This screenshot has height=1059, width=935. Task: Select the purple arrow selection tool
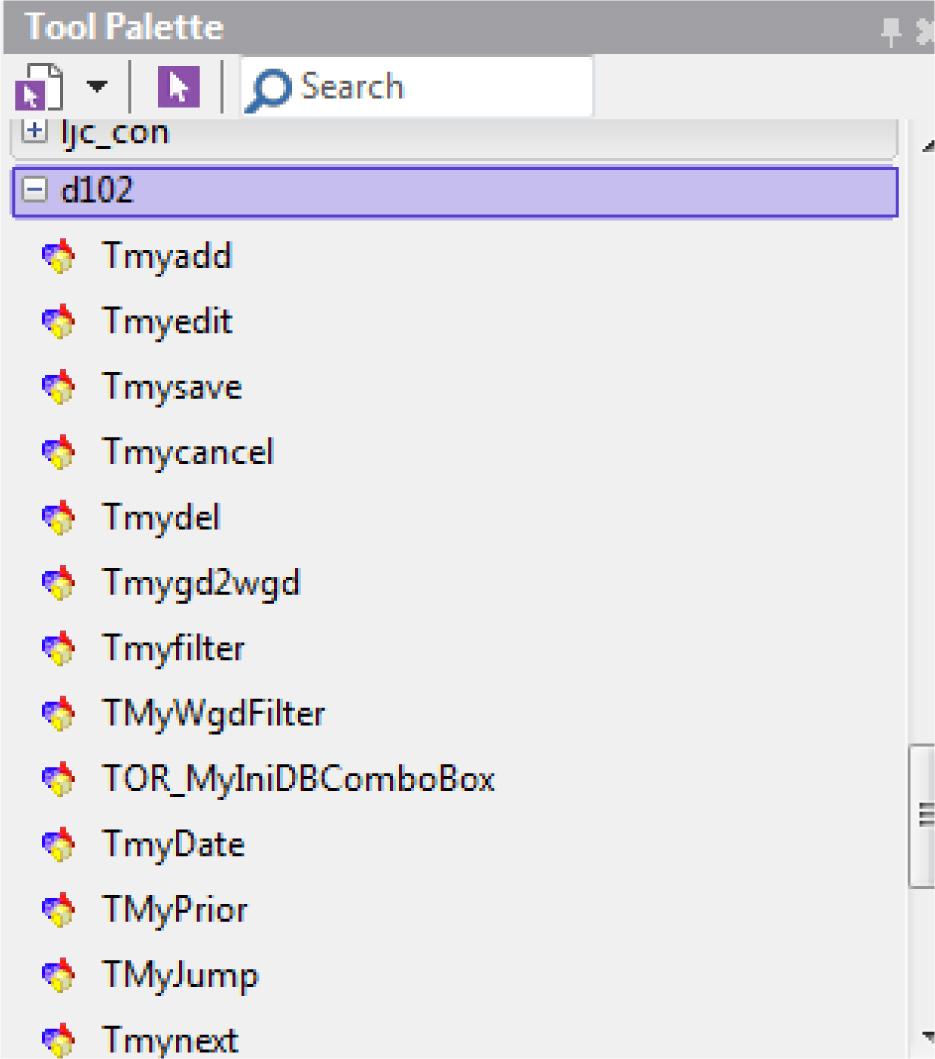[x=177, y=88]
